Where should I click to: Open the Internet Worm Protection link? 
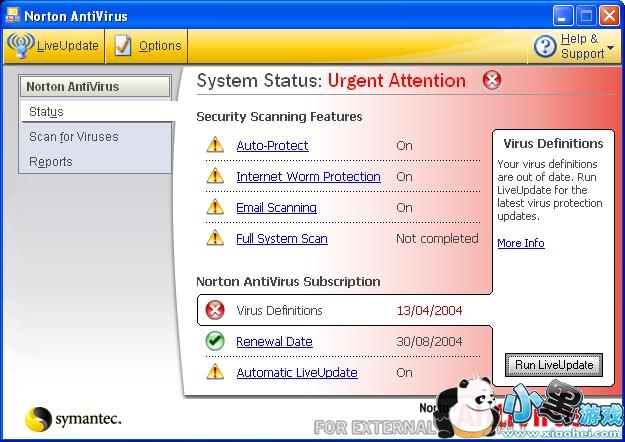[x=309, y=177]
